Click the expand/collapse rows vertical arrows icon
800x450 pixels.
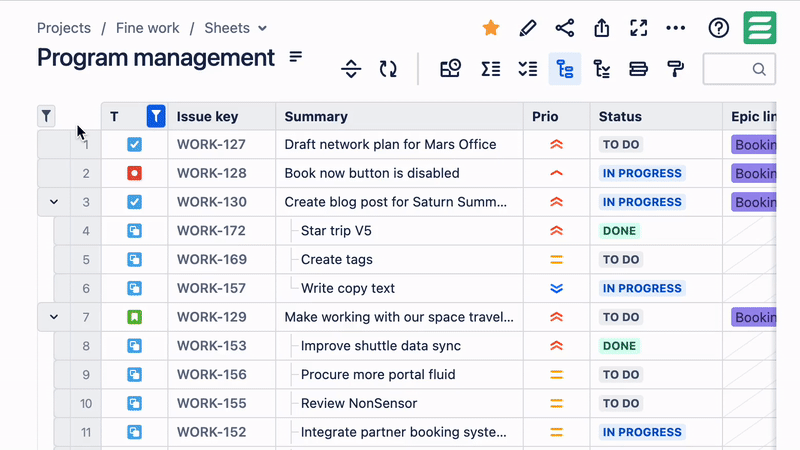click(x=351, y=69)
